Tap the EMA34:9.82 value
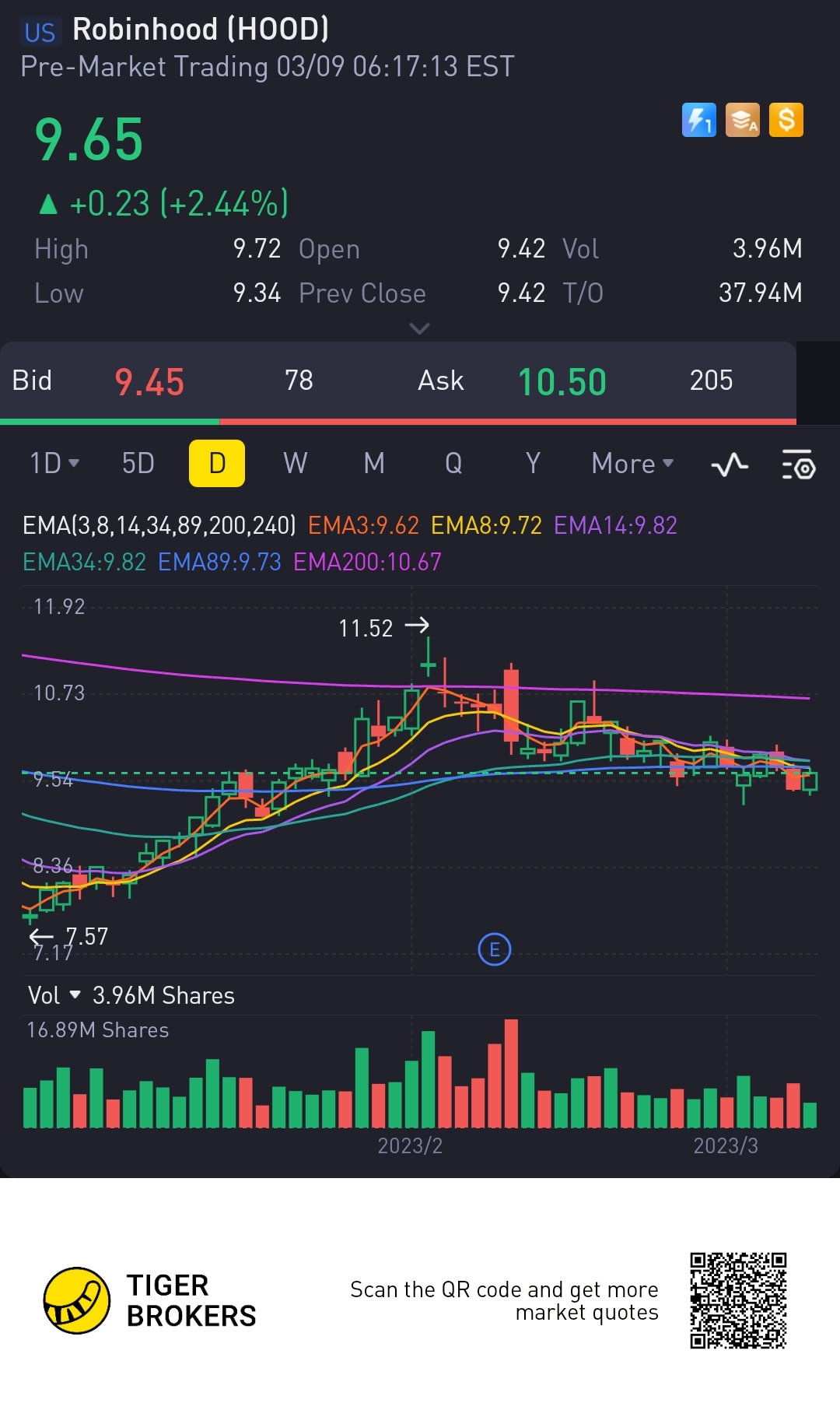This screenshot has height=1424, width=840. coord(84,562)
